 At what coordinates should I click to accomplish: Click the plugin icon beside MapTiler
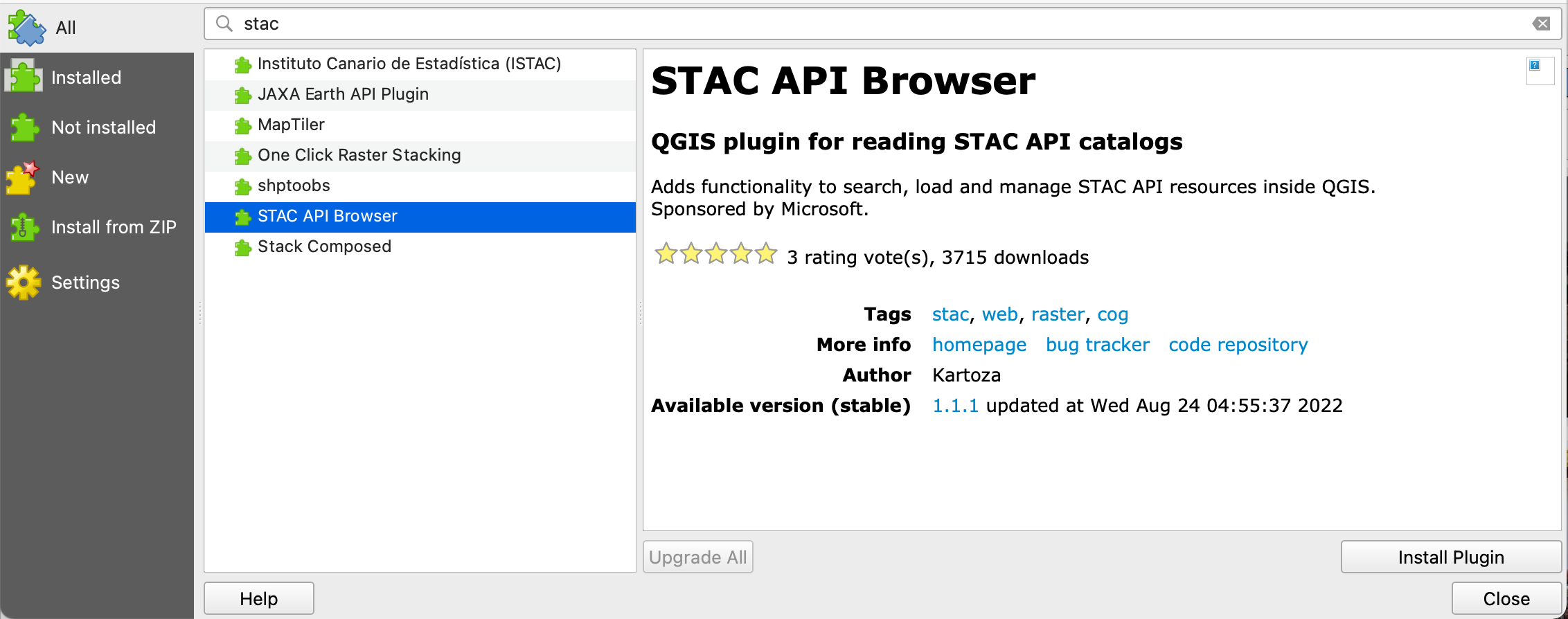242,125
